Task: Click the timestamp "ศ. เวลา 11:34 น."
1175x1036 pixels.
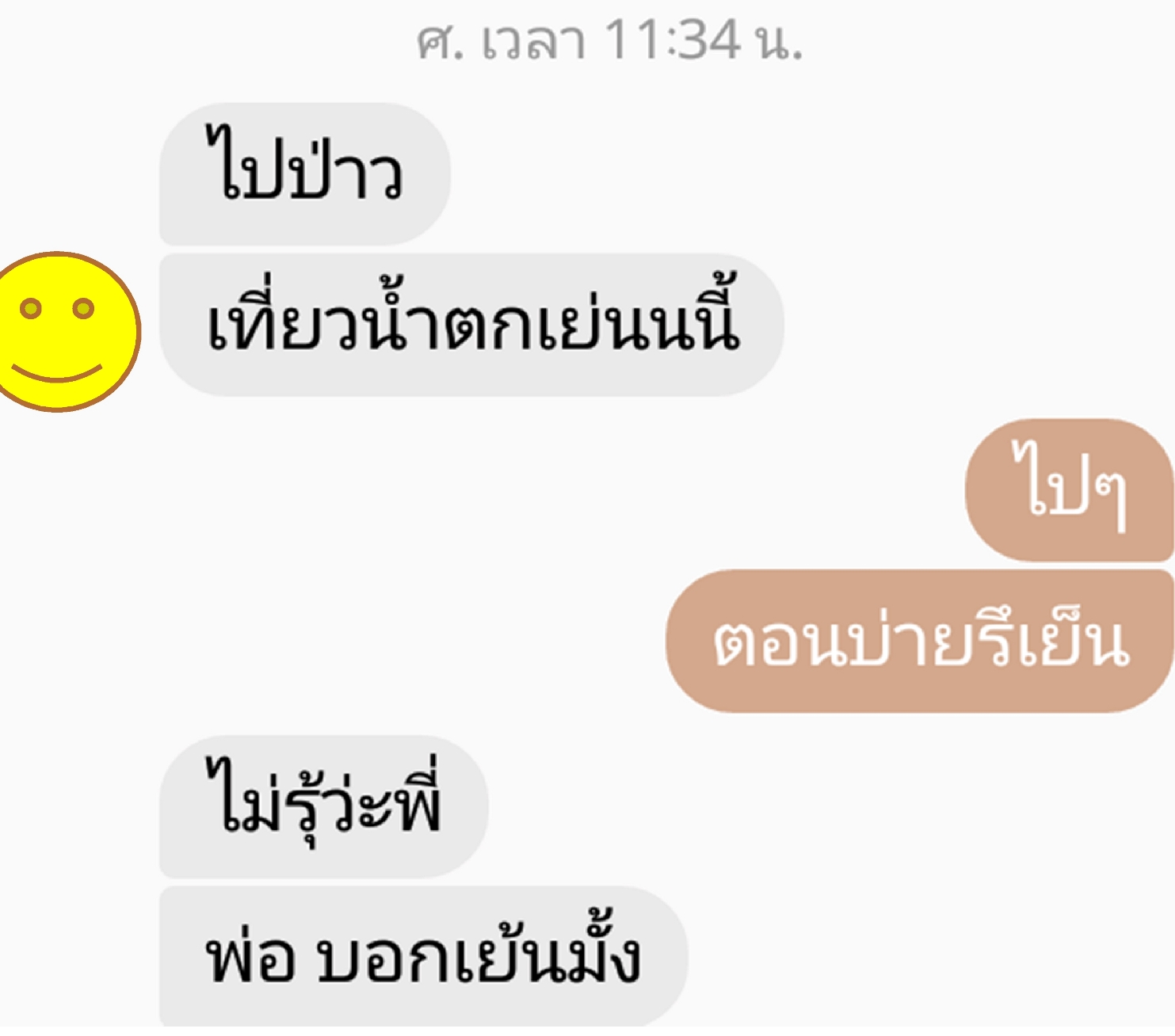Action: point(609,40)
